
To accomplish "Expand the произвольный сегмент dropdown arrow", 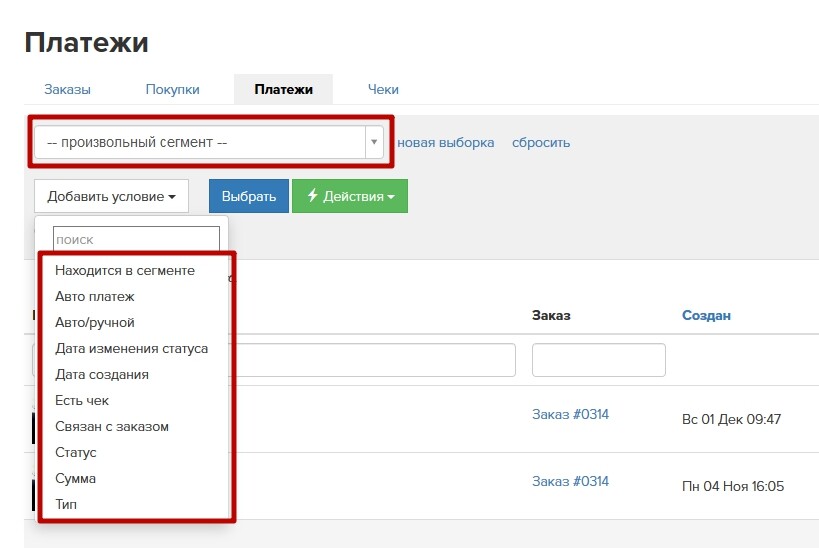I will 374,142.
